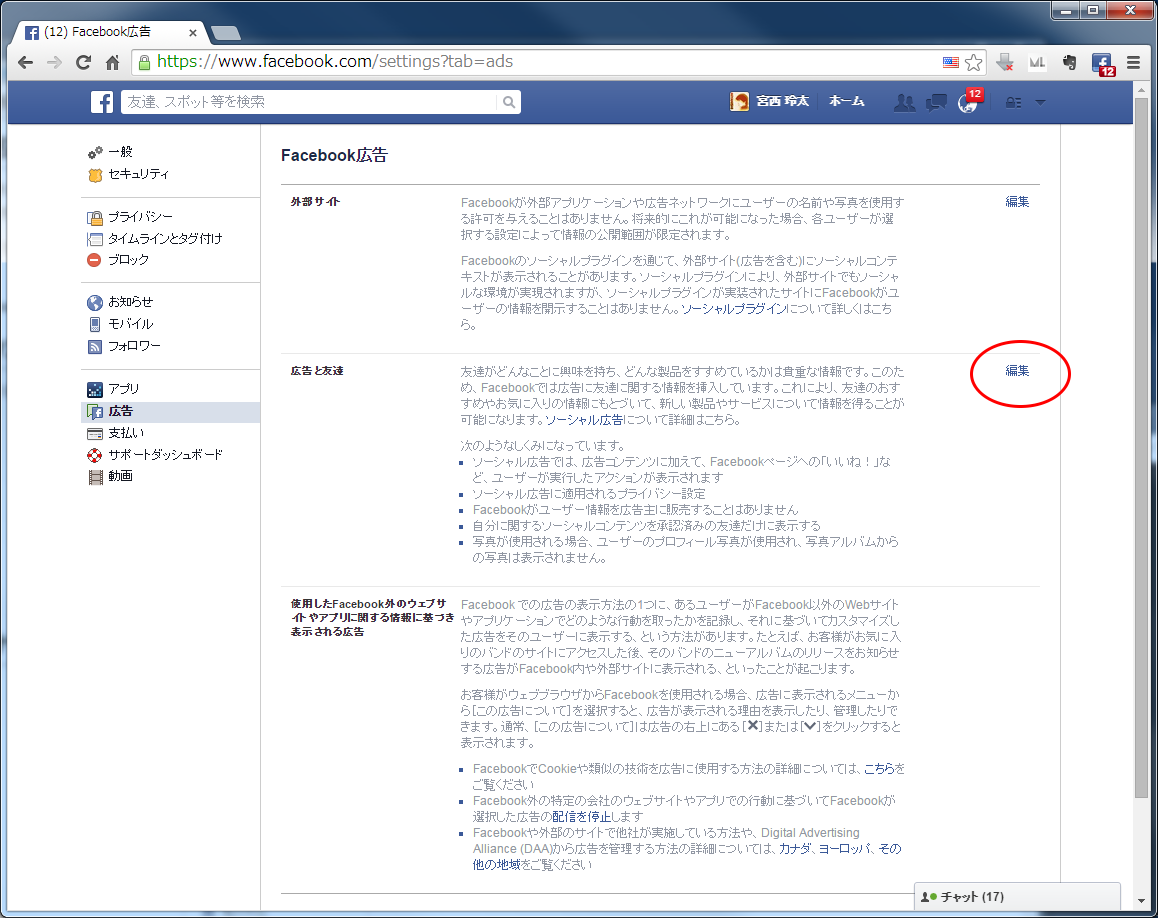Click the Facebook extension icon with badge
This screenshot has height=918, width=1158.
coord(1102,62)
